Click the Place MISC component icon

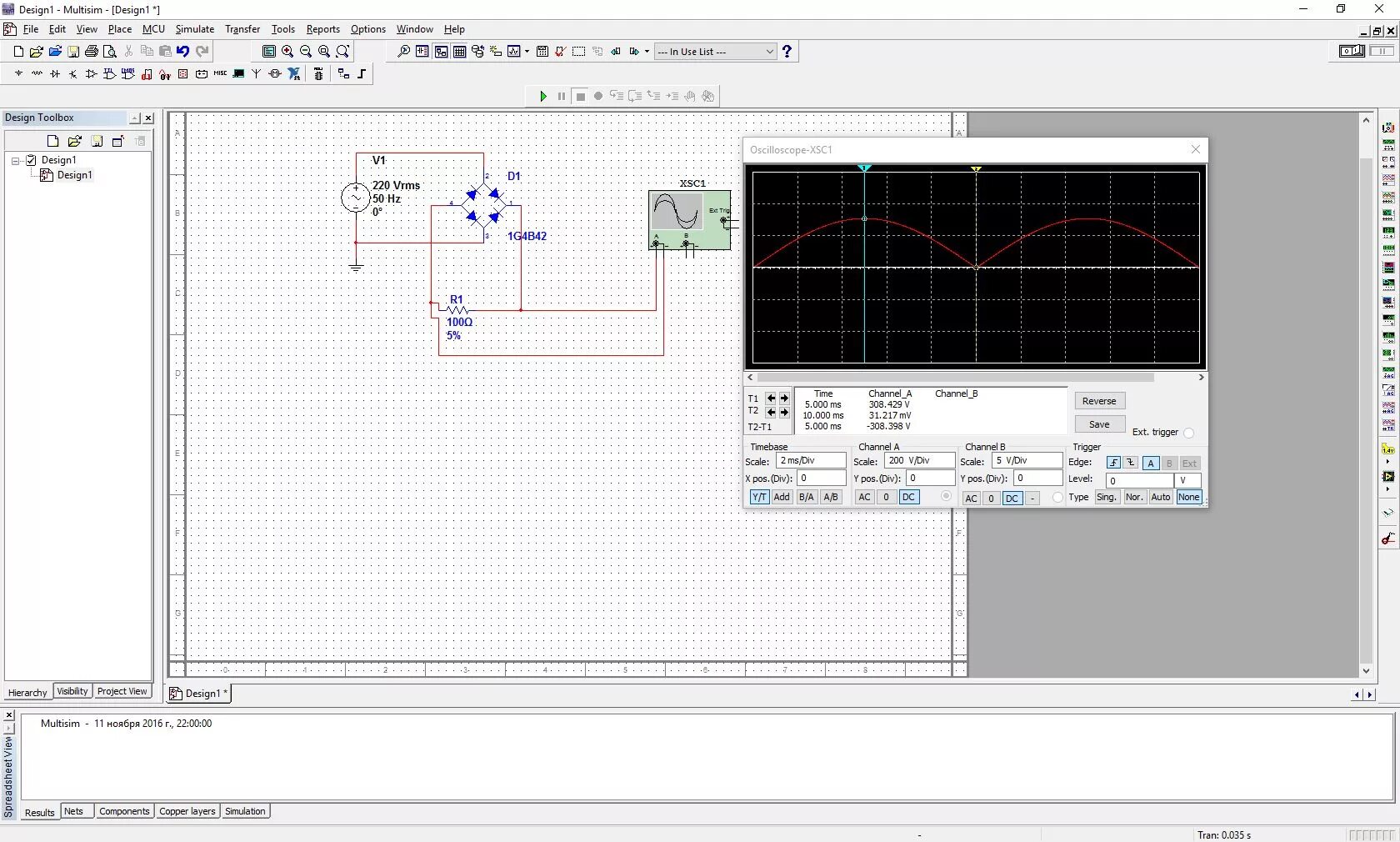click(220, 74)
